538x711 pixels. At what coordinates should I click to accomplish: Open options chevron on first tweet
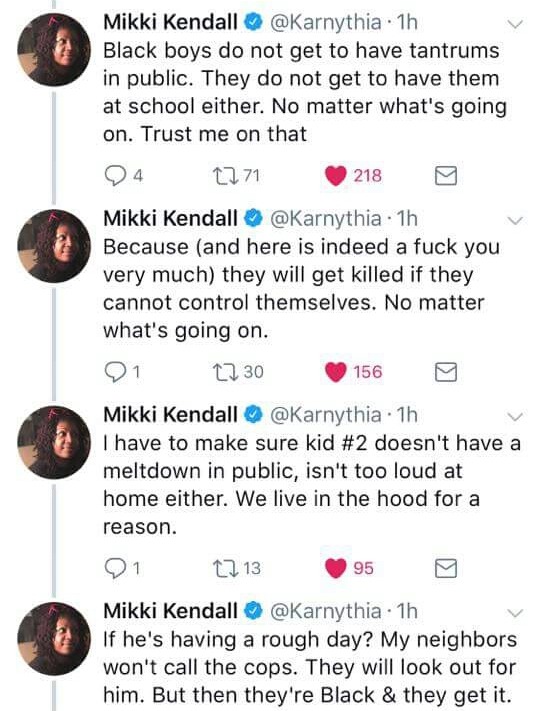tap(515, 24)
